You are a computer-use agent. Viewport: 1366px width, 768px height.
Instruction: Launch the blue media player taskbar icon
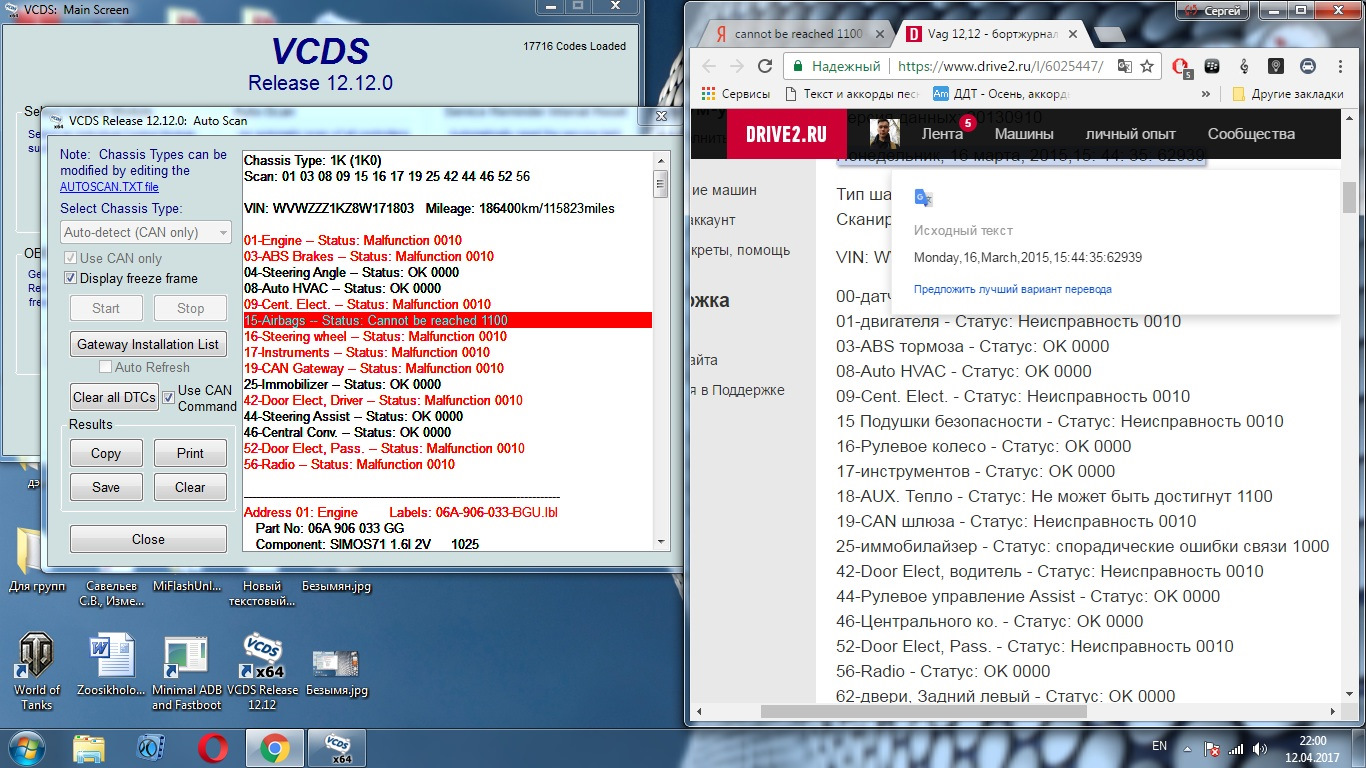(x=151, y=748)
